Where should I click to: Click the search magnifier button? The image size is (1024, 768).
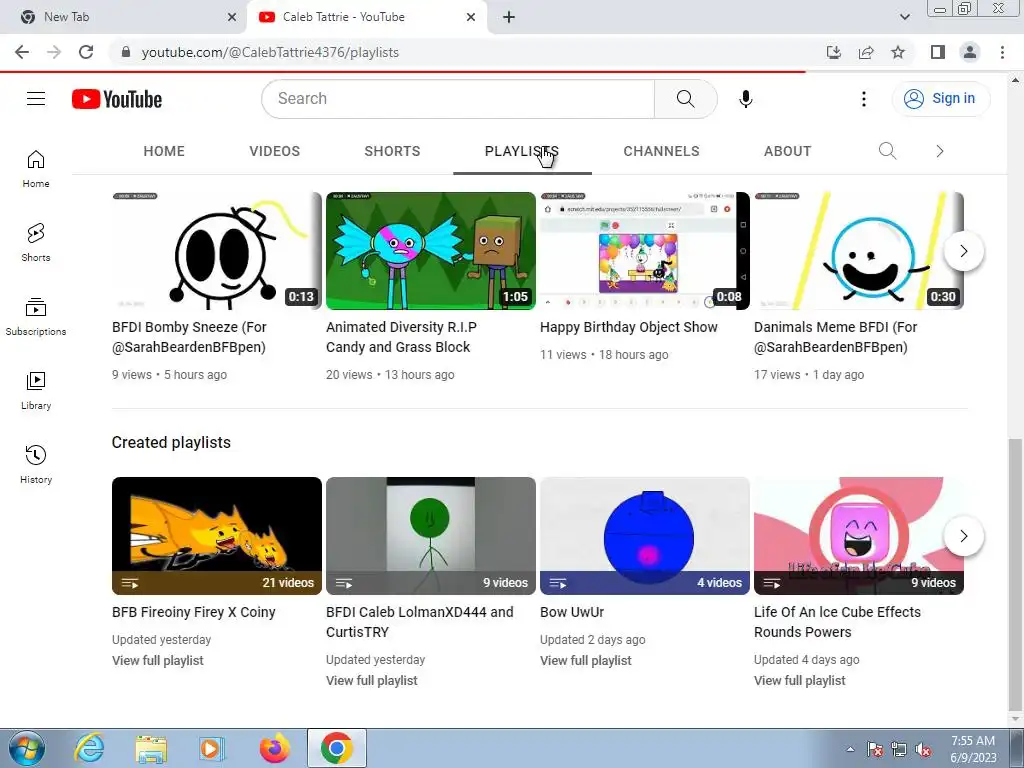685,99
